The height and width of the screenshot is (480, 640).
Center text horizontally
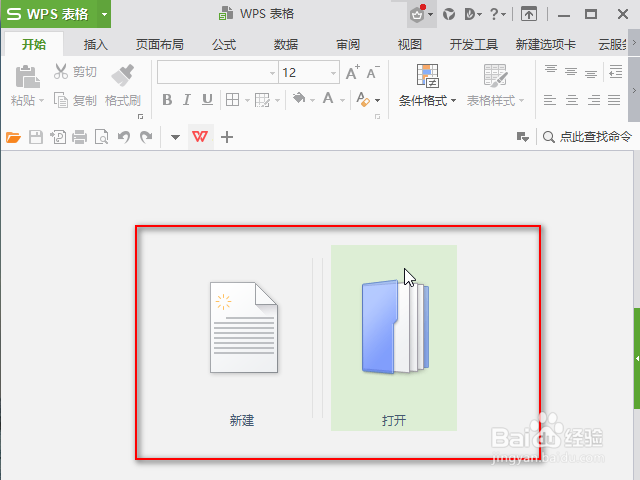pyautogui.click(x=572, y=100)
